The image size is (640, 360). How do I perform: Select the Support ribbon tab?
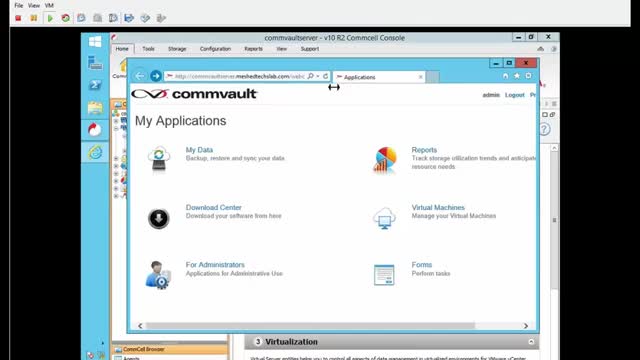[x=310, y=49]
